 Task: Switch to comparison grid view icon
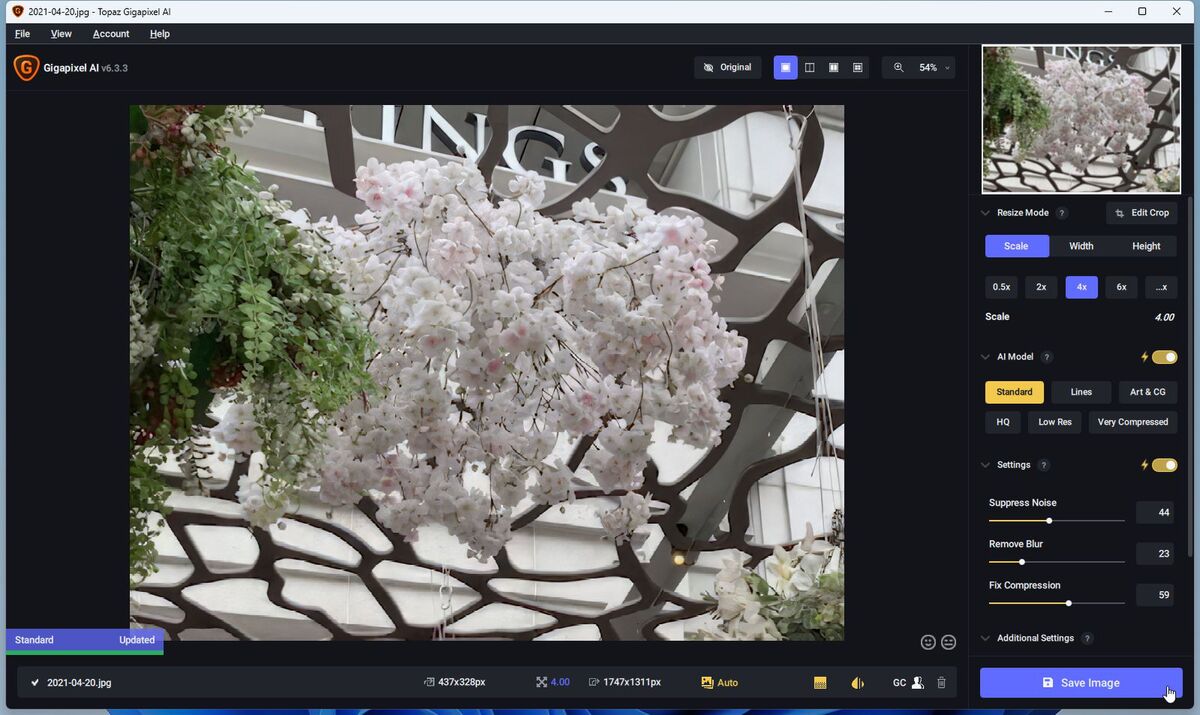coord(857,68)
